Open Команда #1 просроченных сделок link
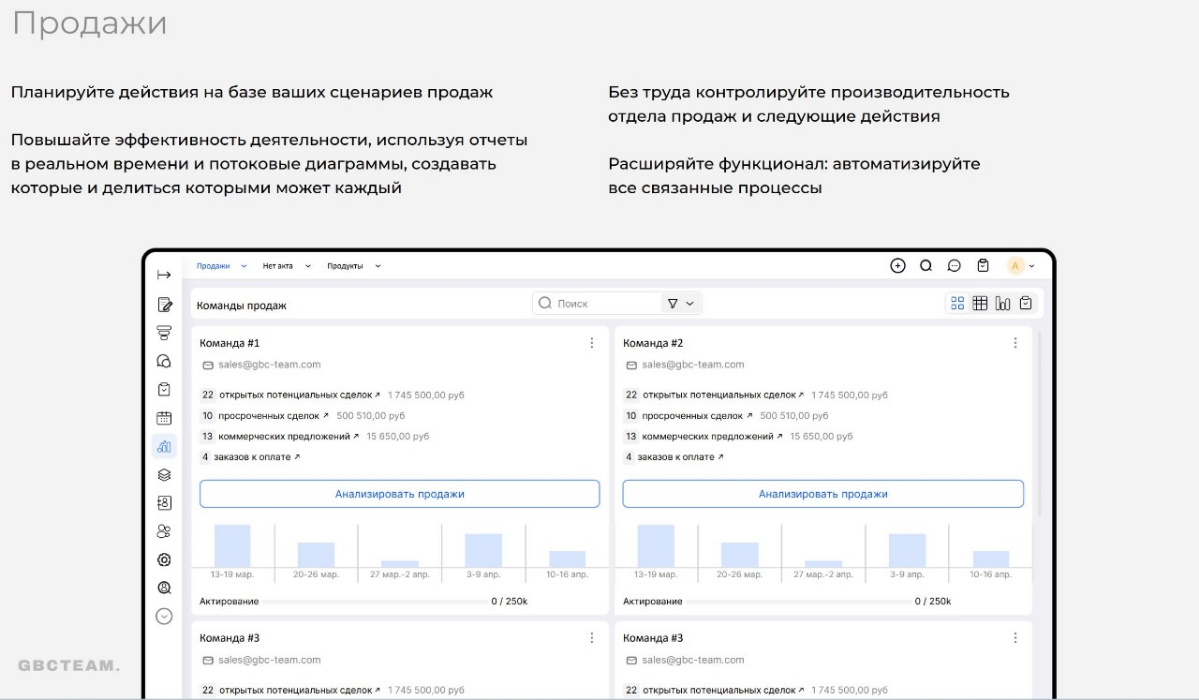1199x700 pixels. pyautogui.click(x=273, y=415)
